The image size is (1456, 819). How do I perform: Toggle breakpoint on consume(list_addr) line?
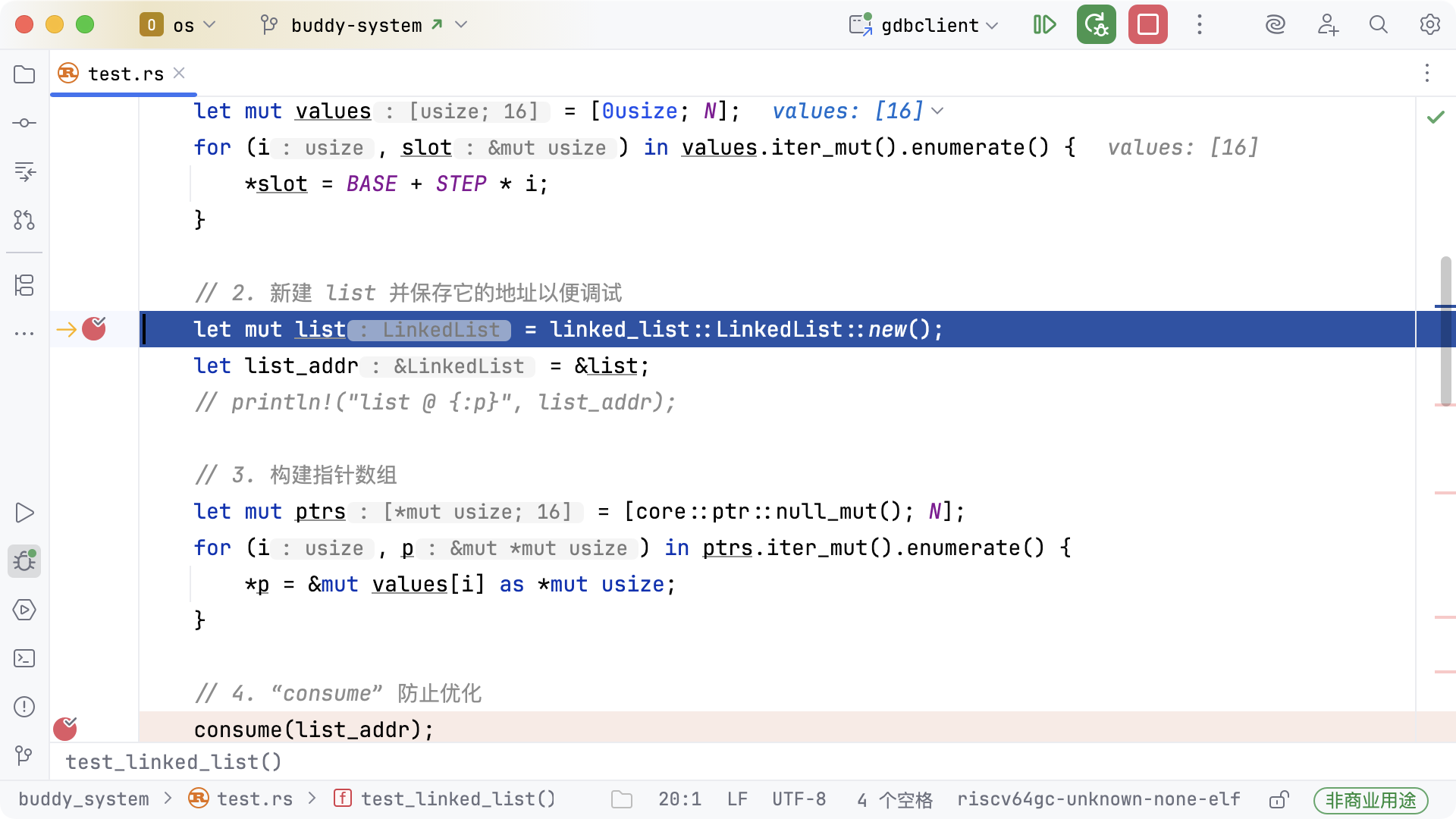(x=65, y=729)
